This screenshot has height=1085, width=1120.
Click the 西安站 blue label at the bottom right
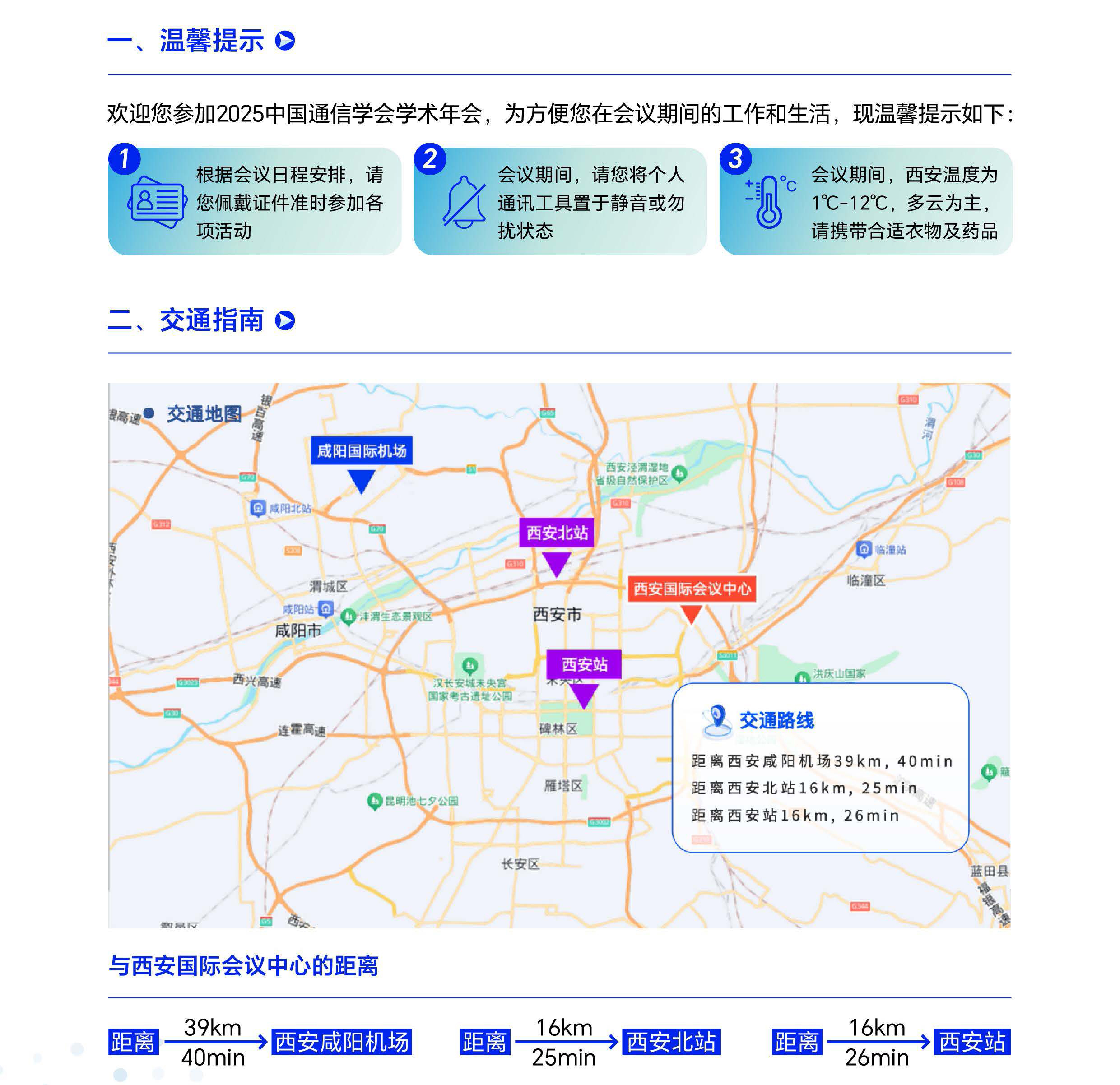972,1042
